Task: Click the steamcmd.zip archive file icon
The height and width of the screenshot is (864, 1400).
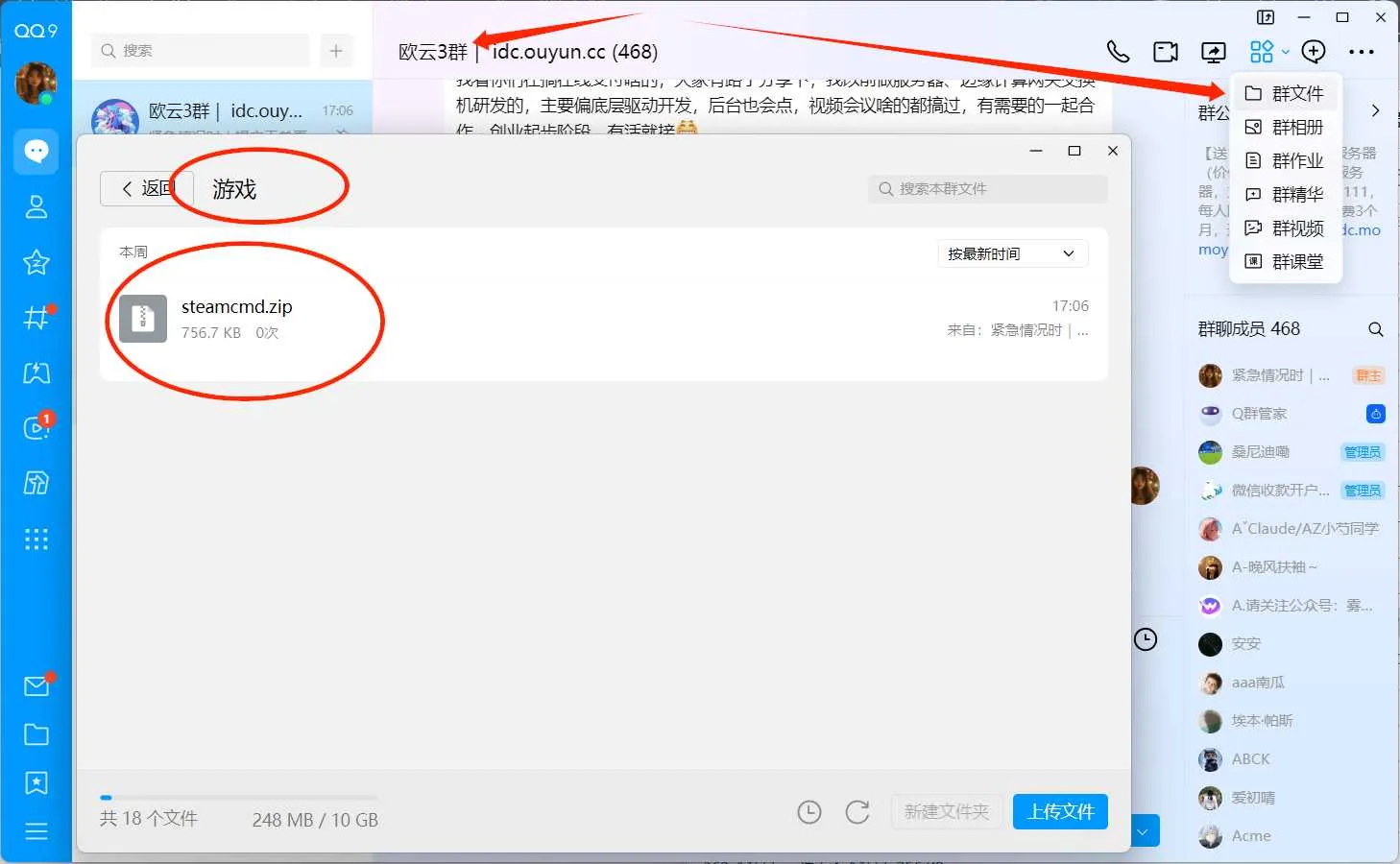Action: [143, 319]
